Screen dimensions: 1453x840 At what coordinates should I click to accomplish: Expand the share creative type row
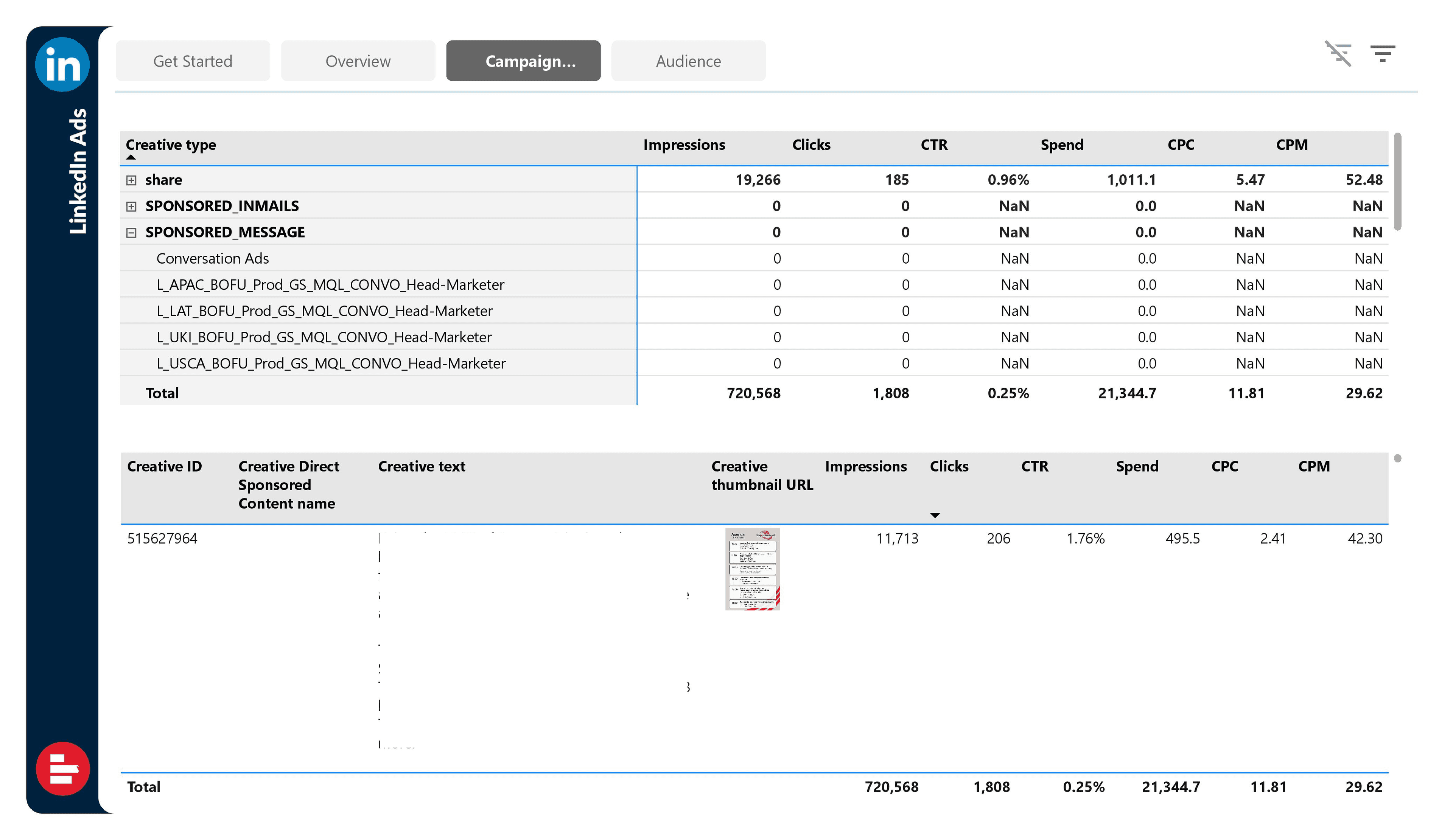tap(131, 180)
